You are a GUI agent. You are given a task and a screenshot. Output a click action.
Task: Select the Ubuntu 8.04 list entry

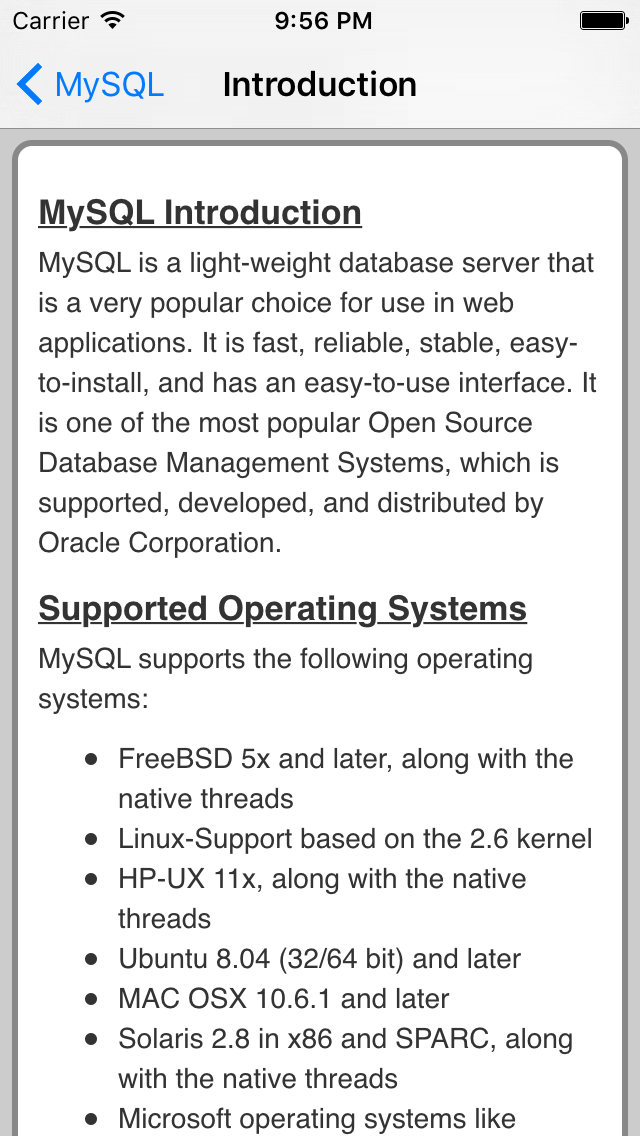(320, 958)
